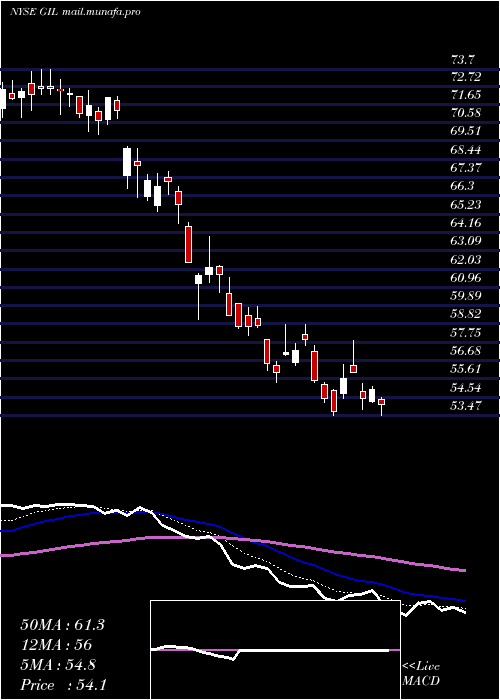Click the 68.44 price axis label

pyautogui.click(x=466, y=150)
